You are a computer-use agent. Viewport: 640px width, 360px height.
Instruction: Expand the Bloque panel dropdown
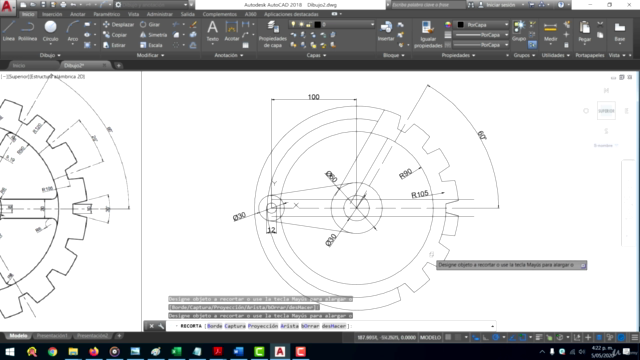(394, 55)
